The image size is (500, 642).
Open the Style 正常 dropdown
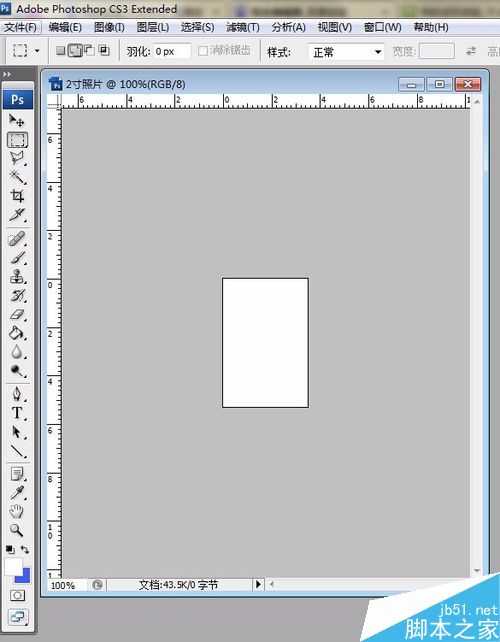(346, 52)
